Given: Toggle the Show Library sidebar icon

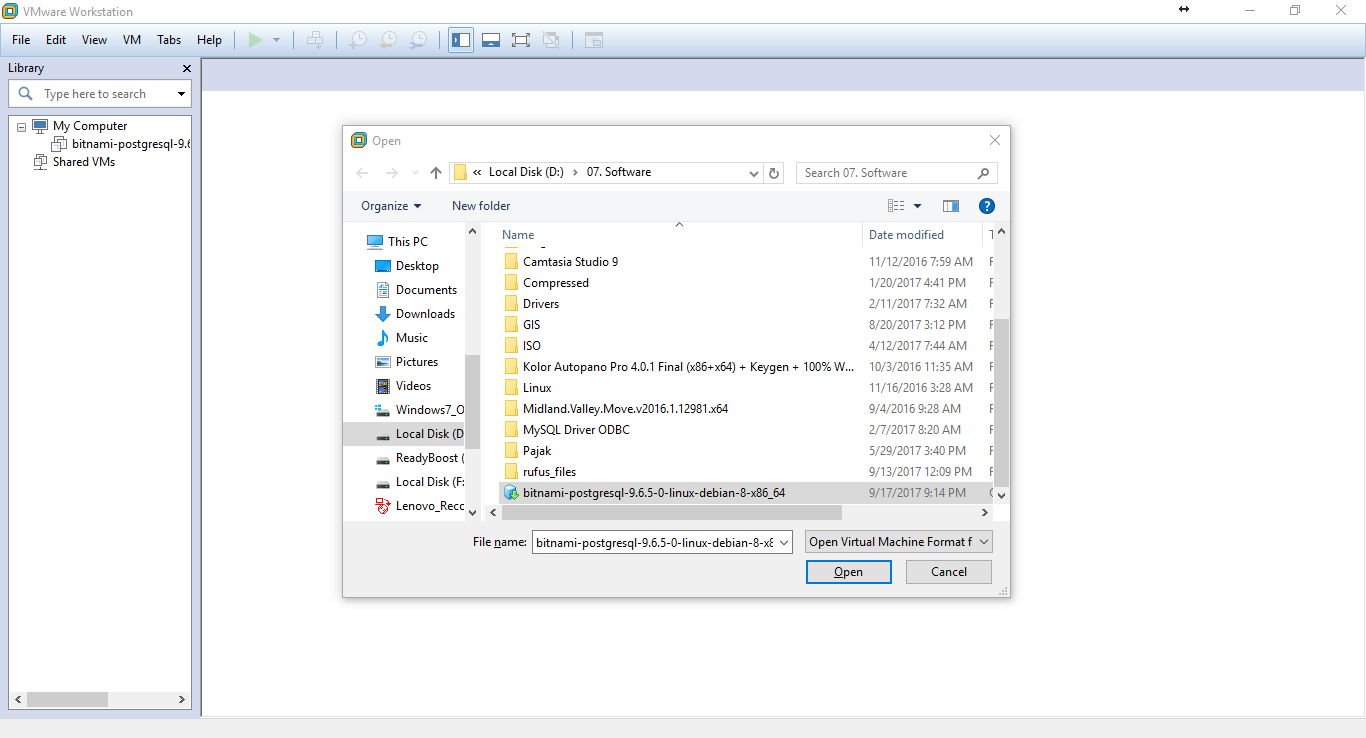Looking at the screenshot, I should (461, 40).
